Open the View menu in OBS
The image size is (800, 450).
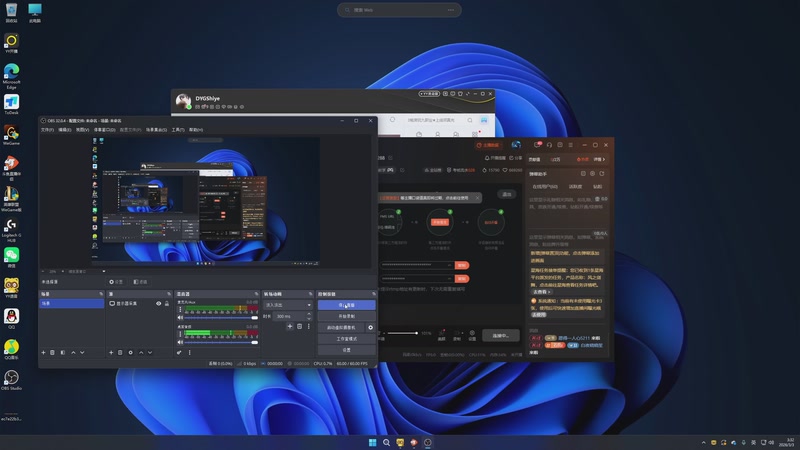pyautogui.click(x=83, y=130)
